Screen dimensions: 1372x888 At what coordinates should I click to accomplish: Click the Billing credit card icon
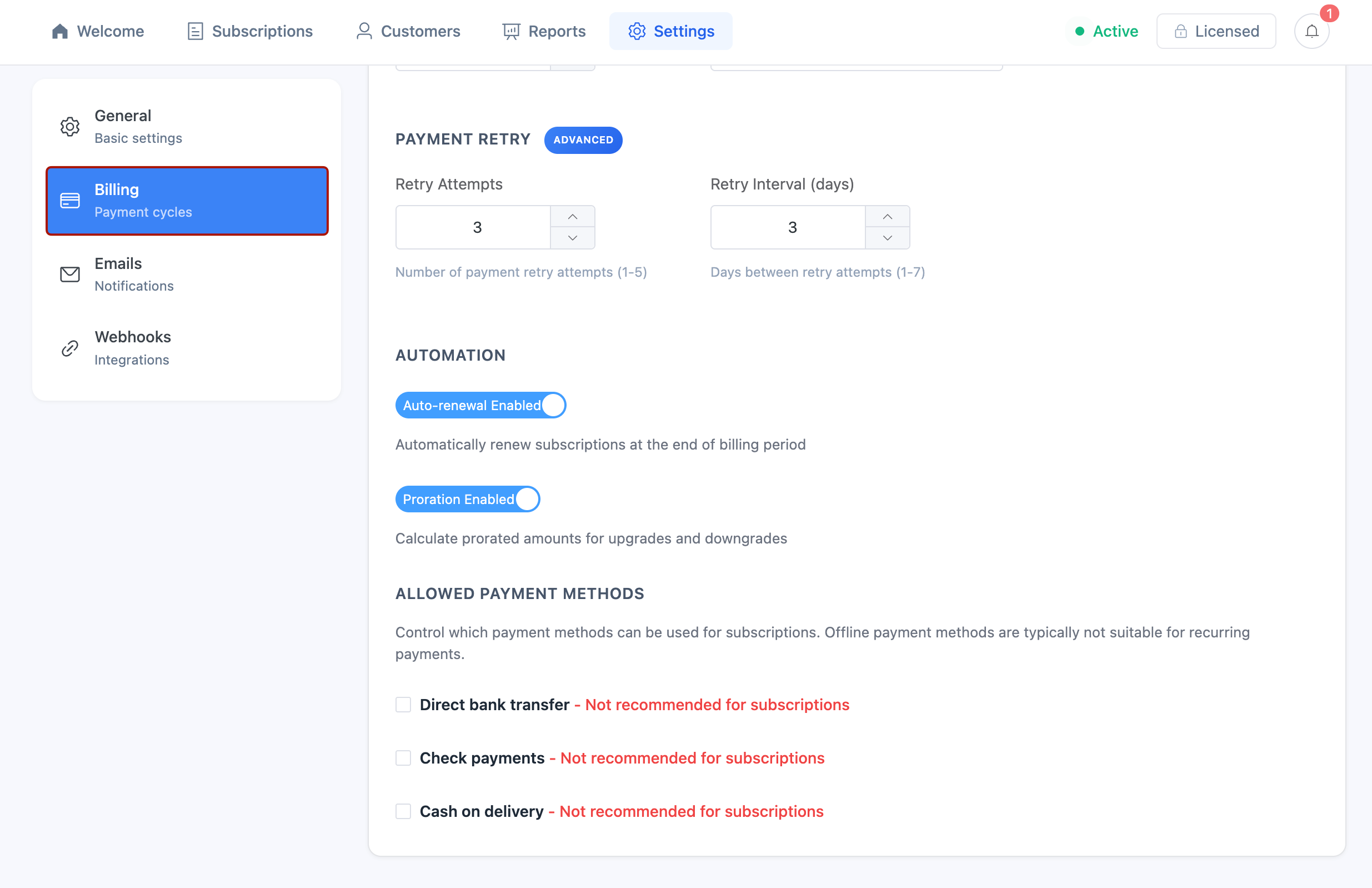(x=70, y=200)
